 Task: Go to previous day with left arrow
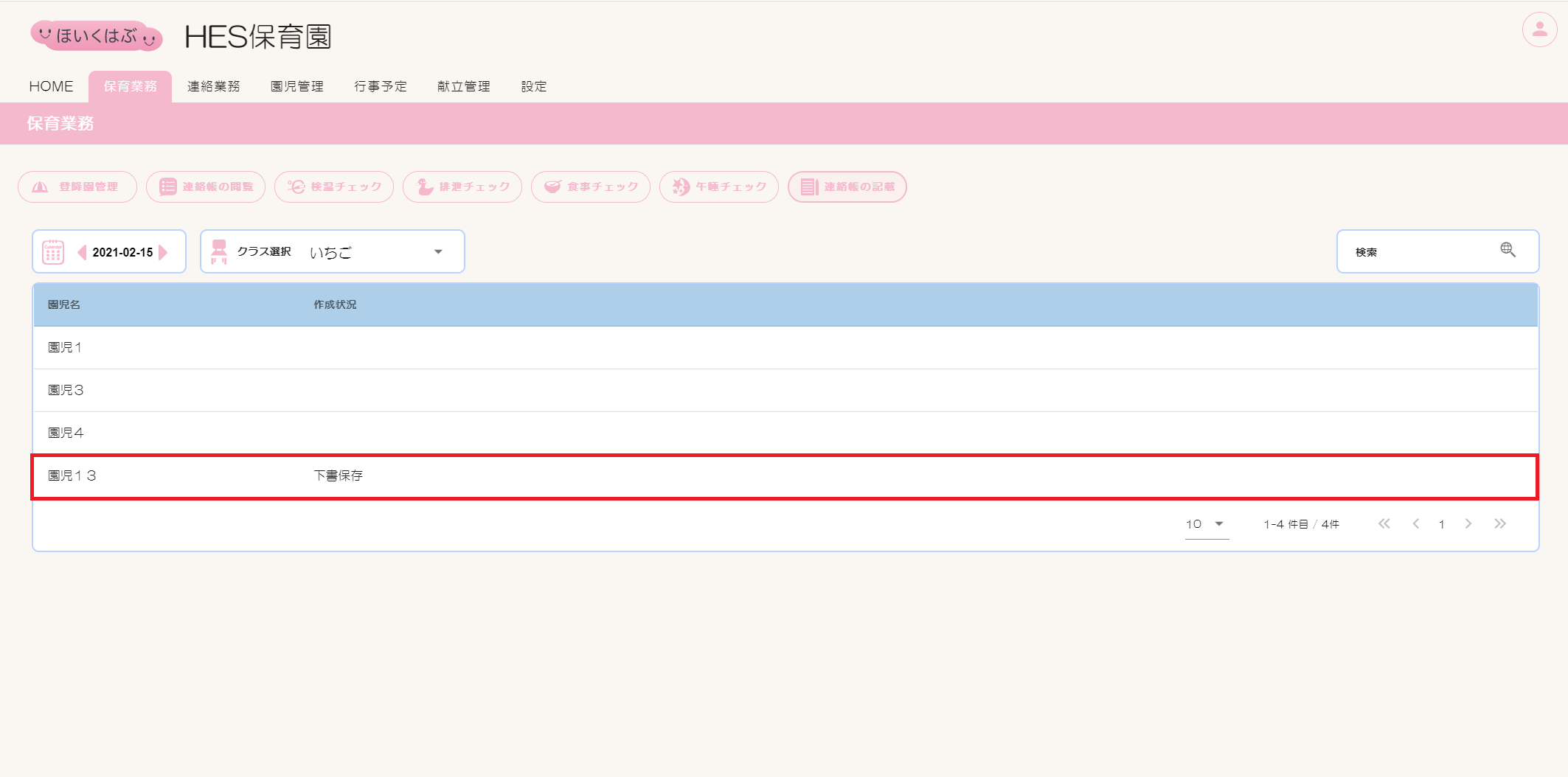82,252
